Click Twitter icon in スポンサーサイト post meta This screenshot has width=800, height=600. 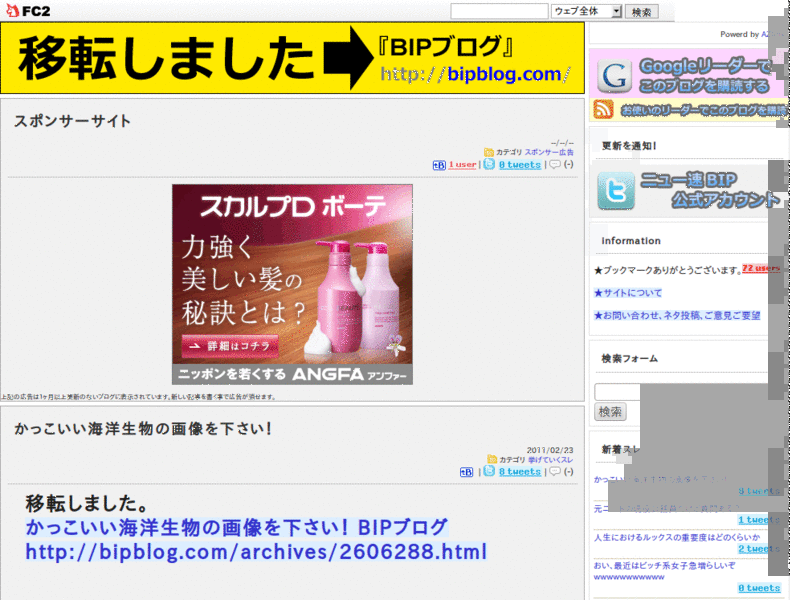tap(489, 164)
